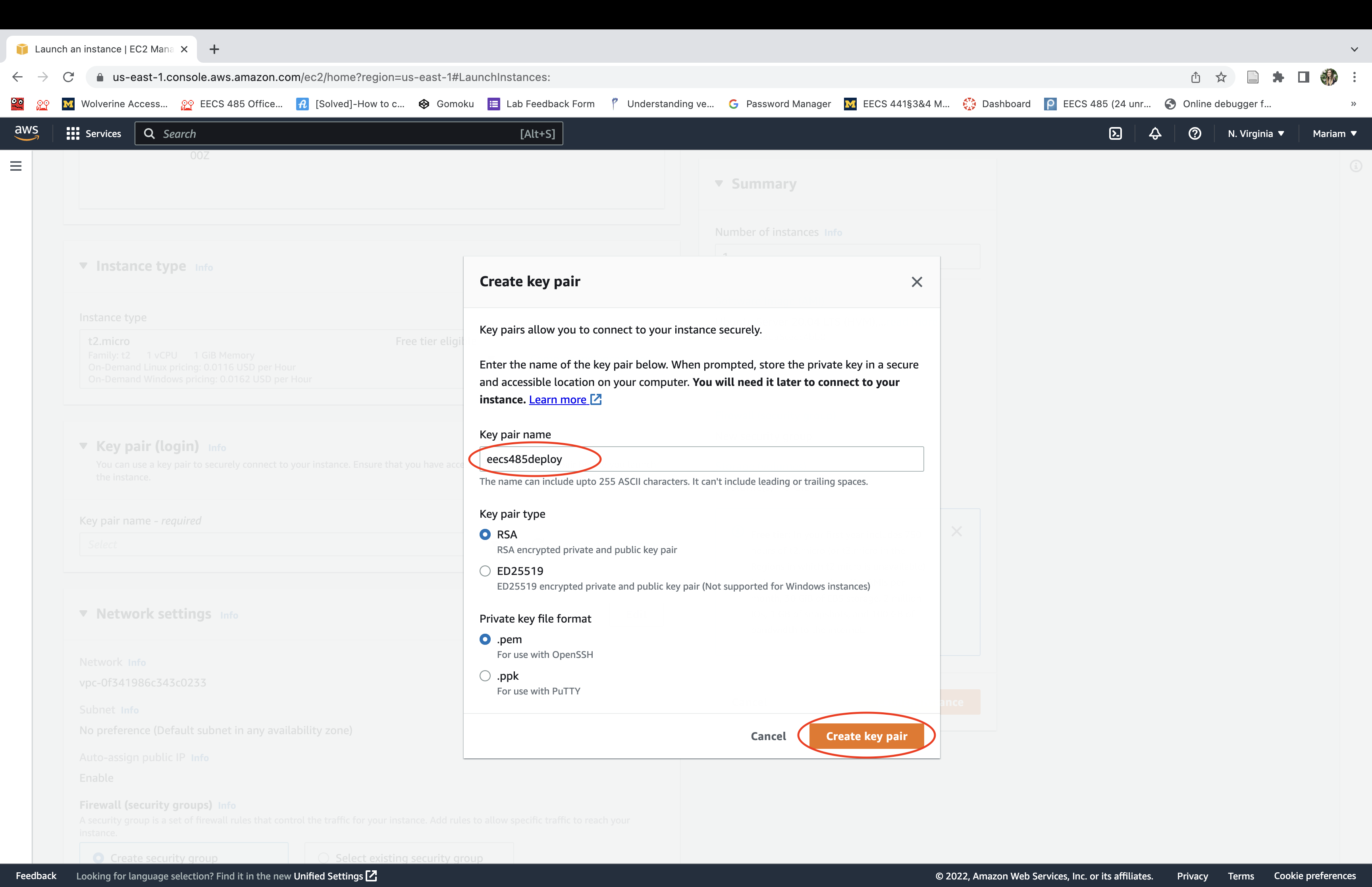Show the hidden bookmarks overflow chevron

(1353, 104)
